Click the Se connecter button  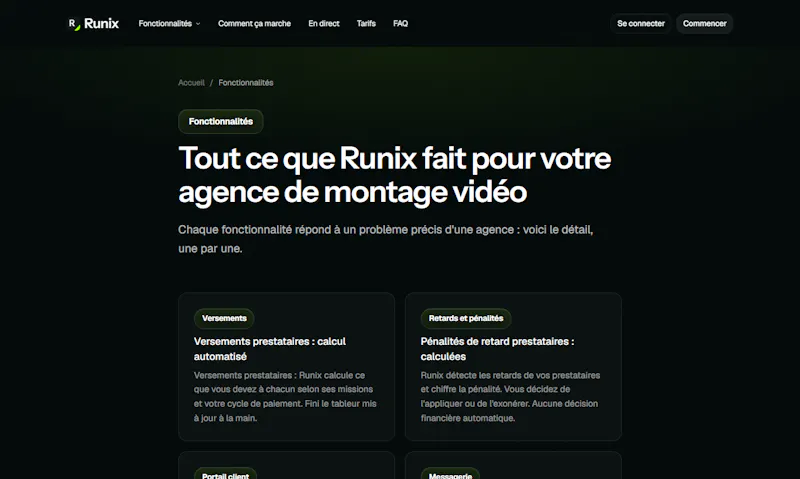click(641, 23)
